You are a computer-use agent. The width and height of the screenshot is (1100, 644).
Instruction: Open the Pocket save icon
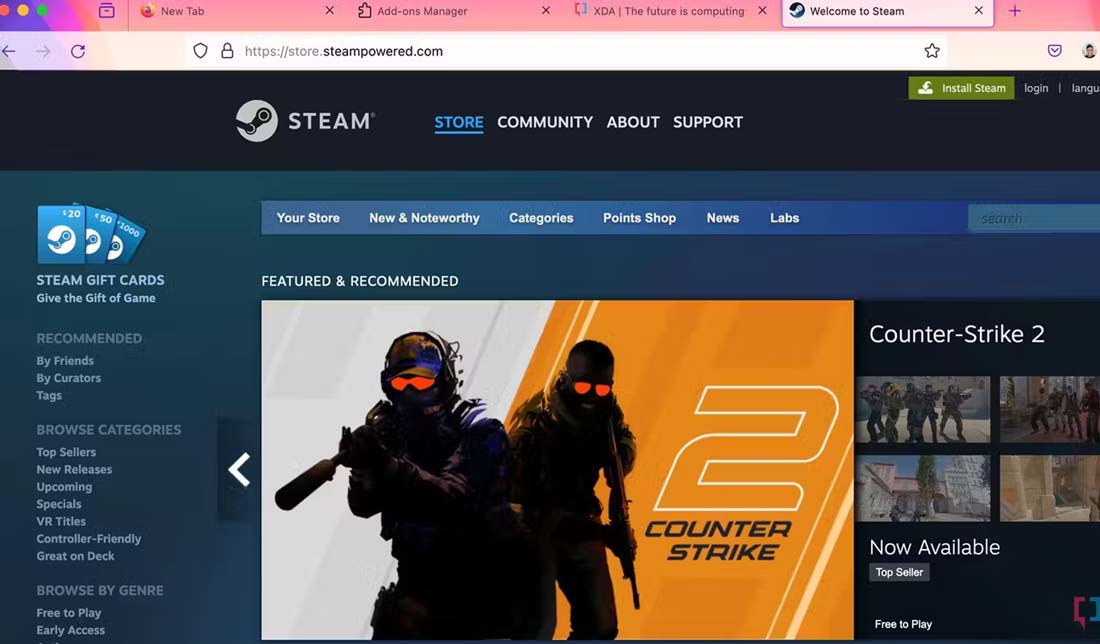pyautogui.click(x=1054, y=51)
